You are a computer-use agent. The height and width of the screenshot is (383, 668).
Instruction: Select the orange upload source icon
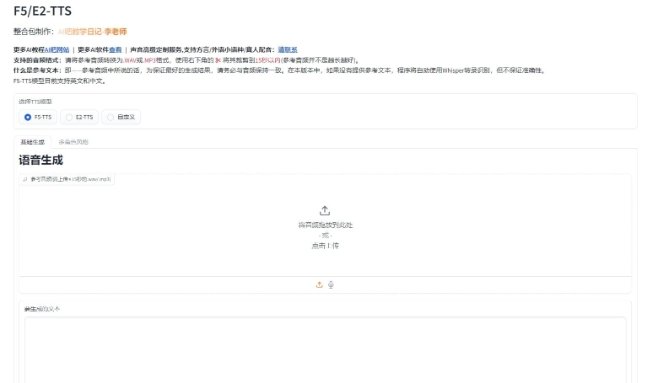319,285
